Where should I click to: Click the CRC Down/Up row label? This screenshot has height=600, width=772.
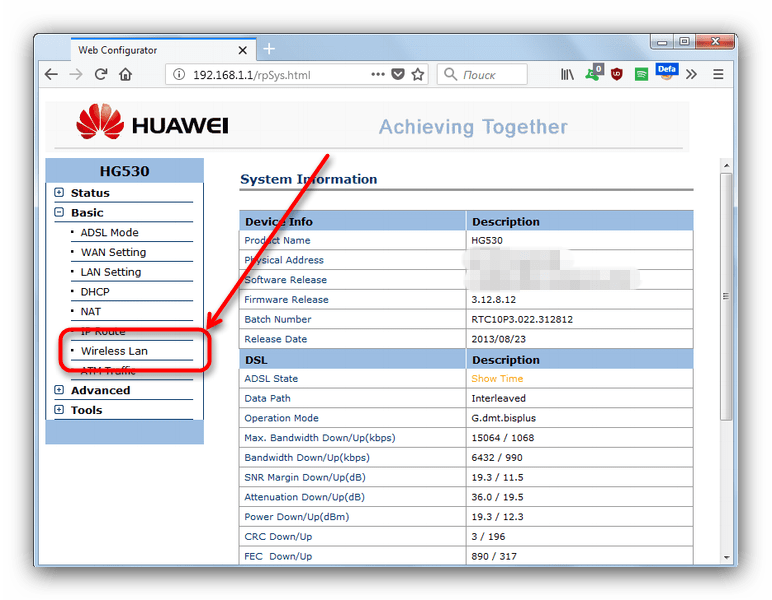pyautogui.click(x=278, y=537)
